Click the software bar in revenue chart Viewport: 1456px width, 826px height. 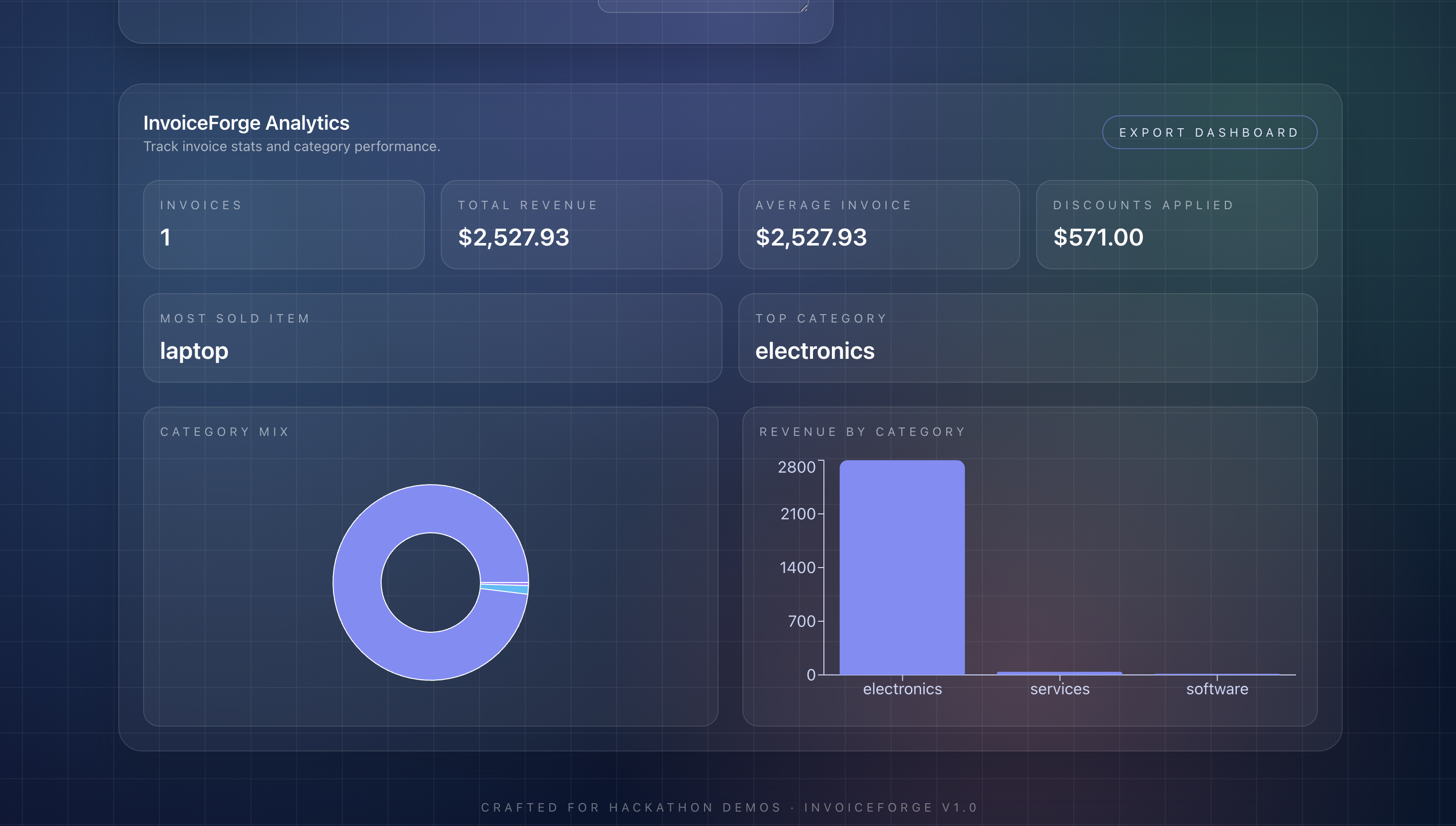tap(1216, 674)
